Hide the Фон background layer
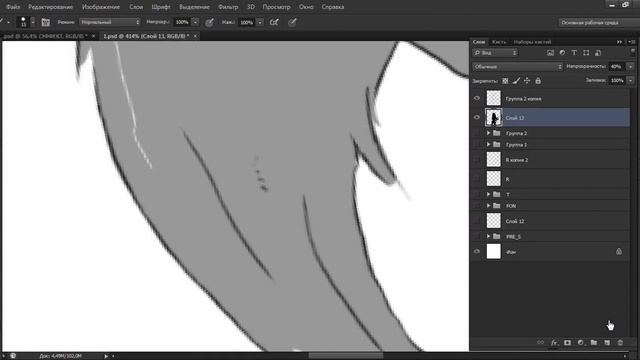 pyautogui.click(x=477, y=251)
